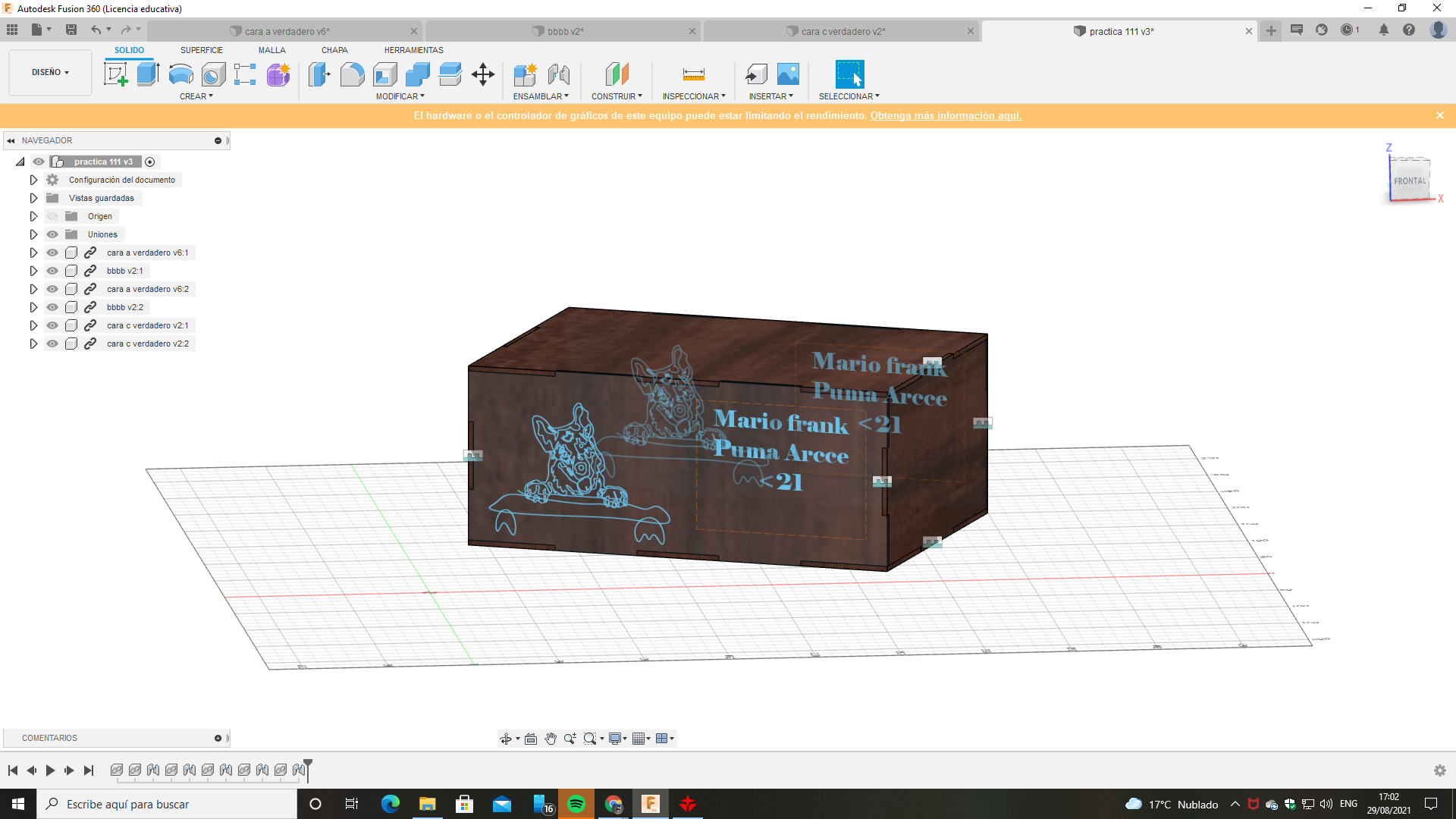Hide the bbbb v2:1 component

52,271
